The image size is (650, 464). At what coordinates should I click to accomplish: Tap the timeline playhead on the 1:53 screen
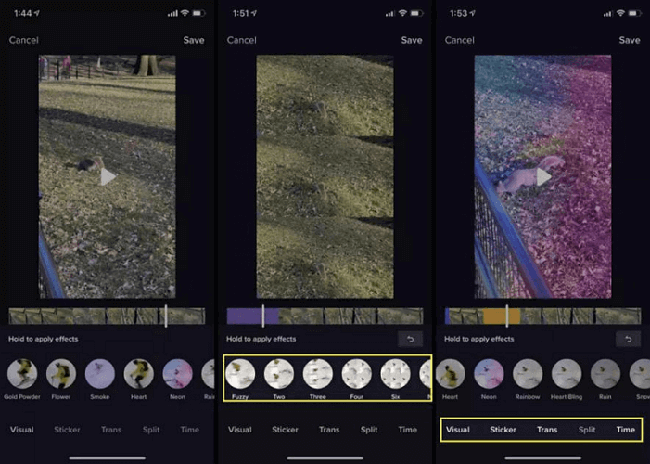[x=507, y=316]
